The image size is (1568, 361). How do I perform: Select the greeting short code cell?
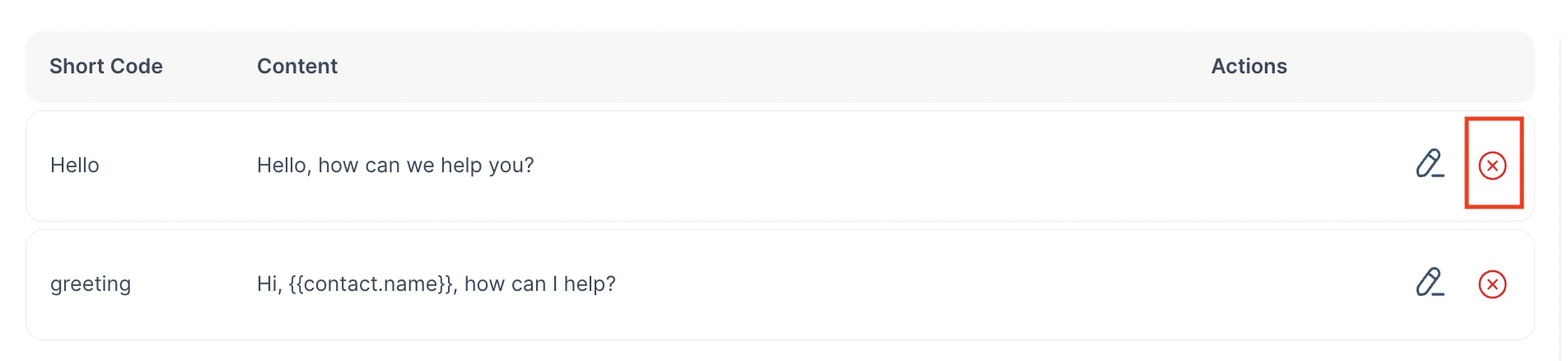[x=91, y=284]
